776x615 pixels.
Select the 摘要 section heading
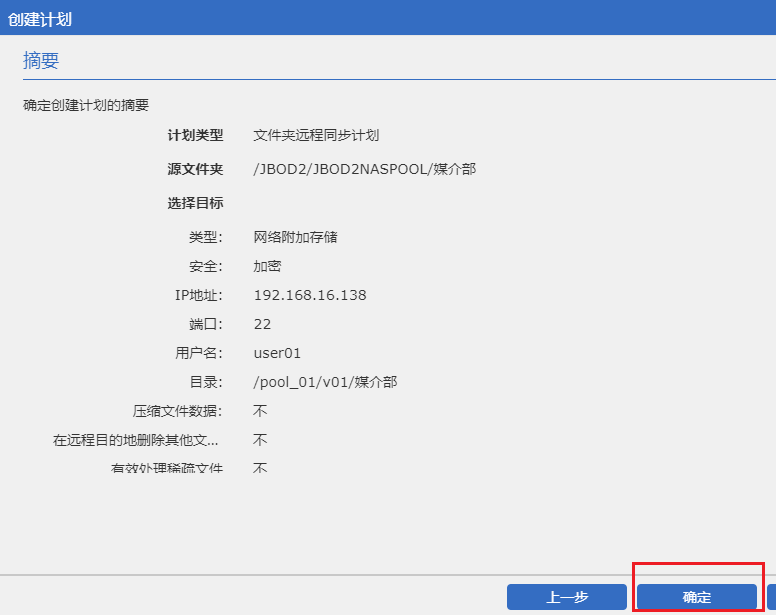click(x=41, y=61)
